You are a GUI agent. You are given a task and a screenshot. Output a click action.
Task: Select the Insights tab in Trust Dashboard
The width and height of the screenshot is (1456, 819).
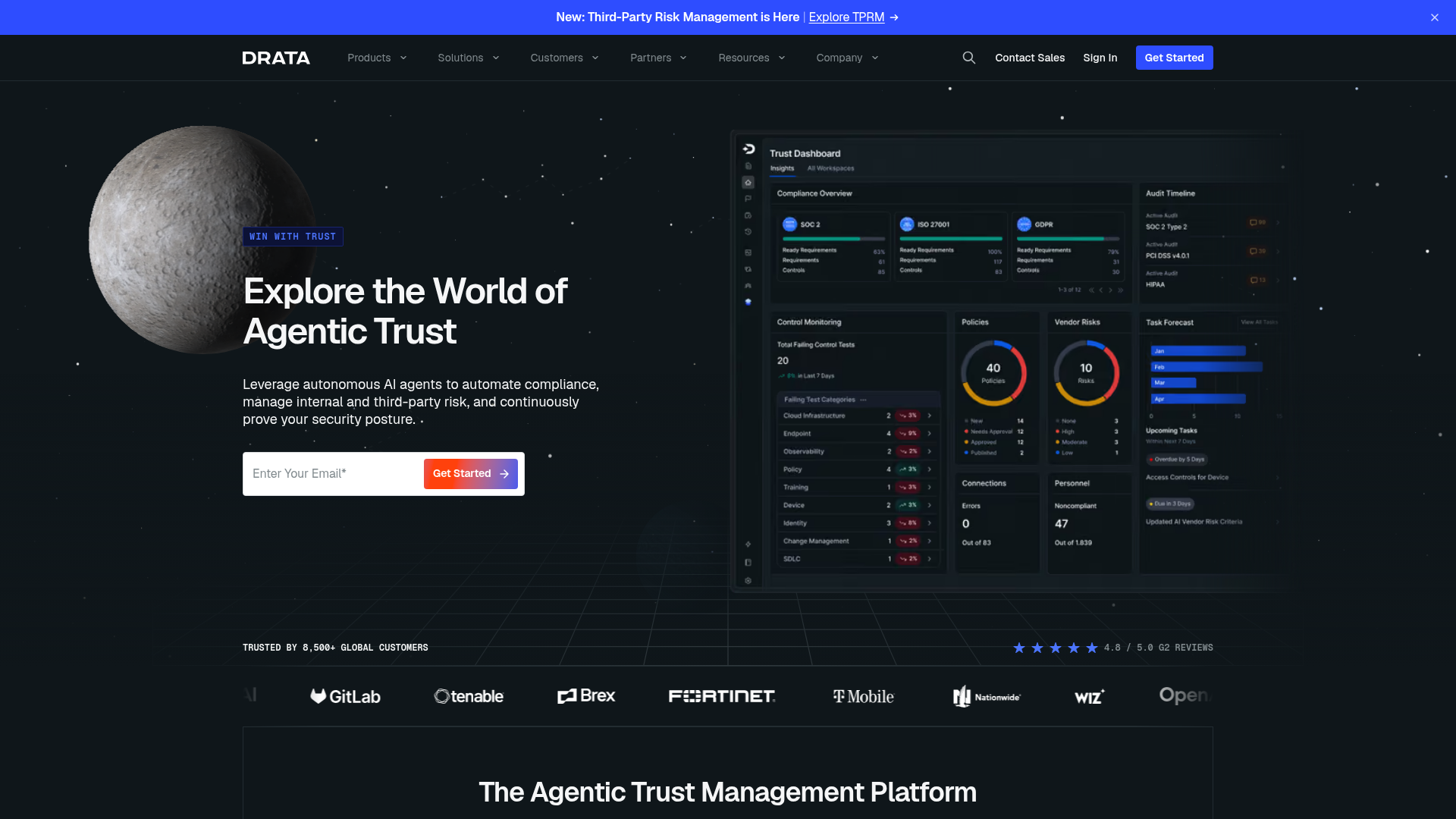782,168
